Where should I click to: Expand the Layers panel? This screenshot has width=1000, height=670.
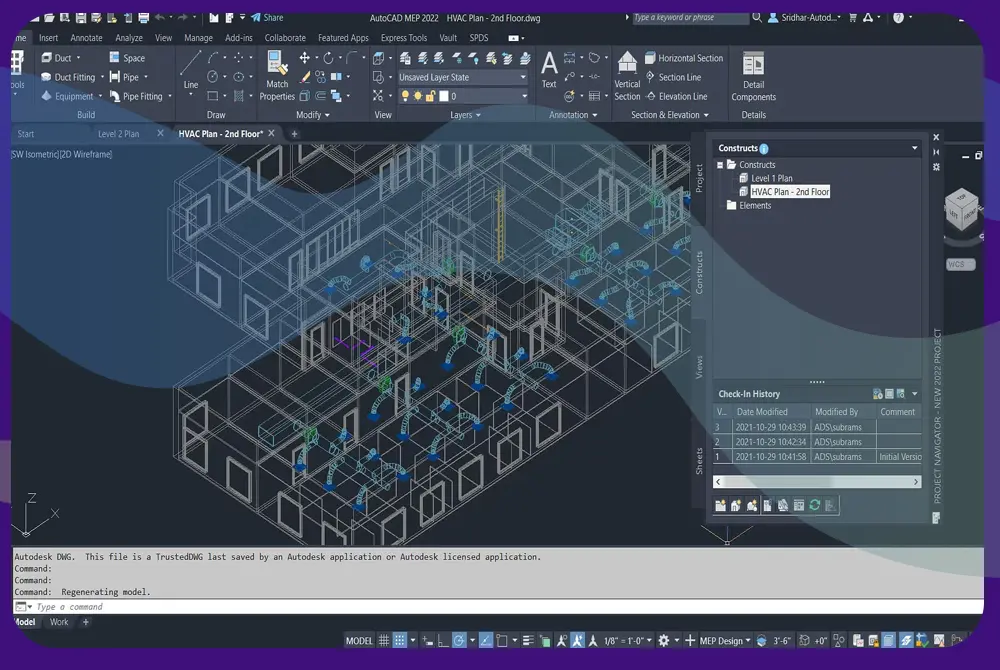pyautogui.click(x=465, y=115)
